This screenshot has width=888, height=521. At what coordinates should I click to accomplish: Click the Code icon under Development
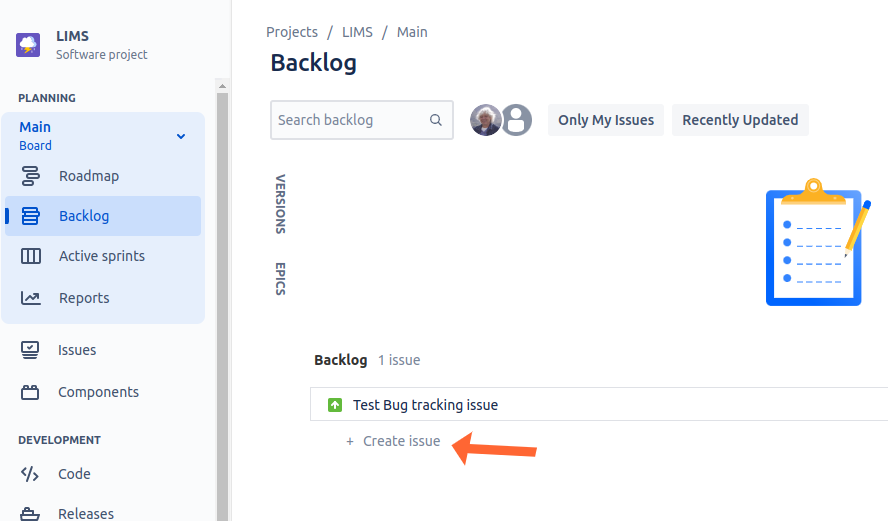point(31,474)
